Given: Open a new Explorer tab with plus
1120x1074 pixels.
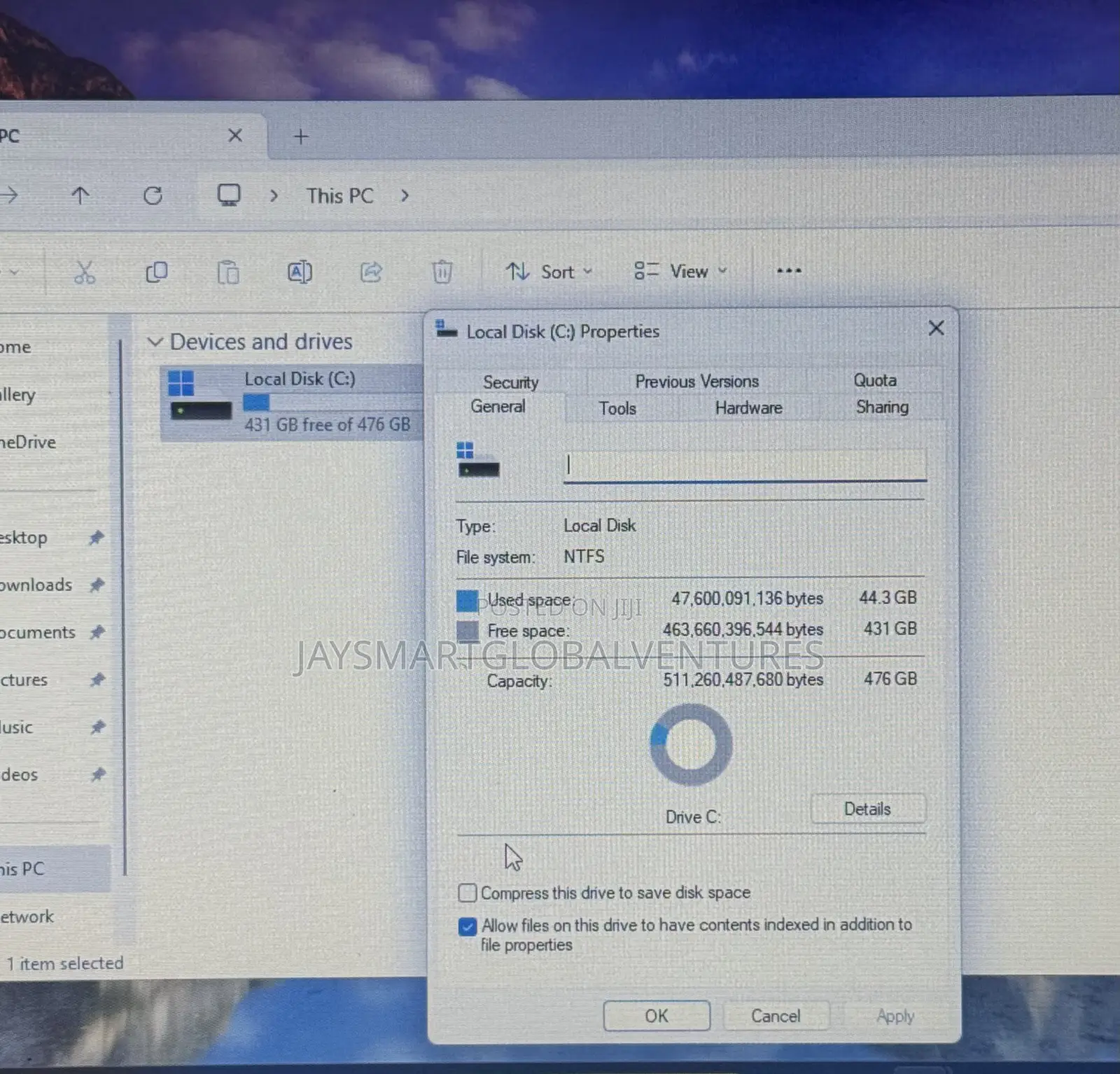Looking at the screenshot, I should click(301, 136).
